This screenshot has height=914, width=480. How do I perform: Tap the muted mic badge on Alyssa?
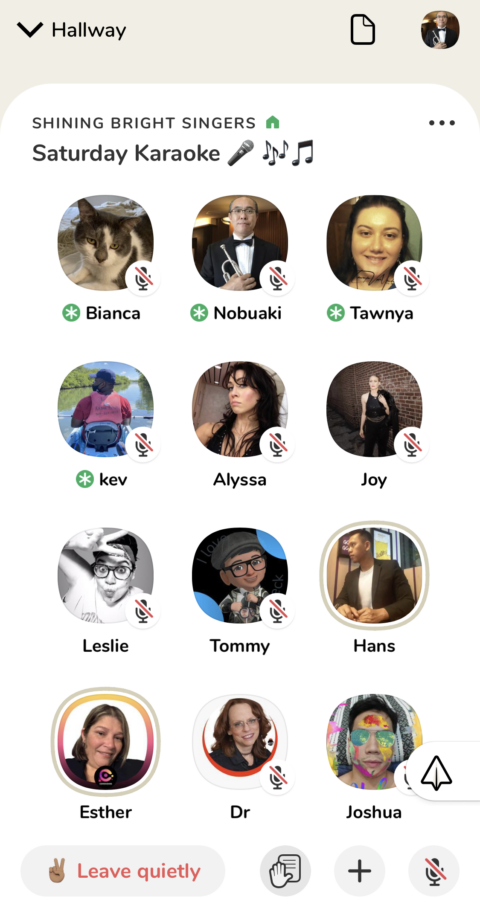pos(277,445)
